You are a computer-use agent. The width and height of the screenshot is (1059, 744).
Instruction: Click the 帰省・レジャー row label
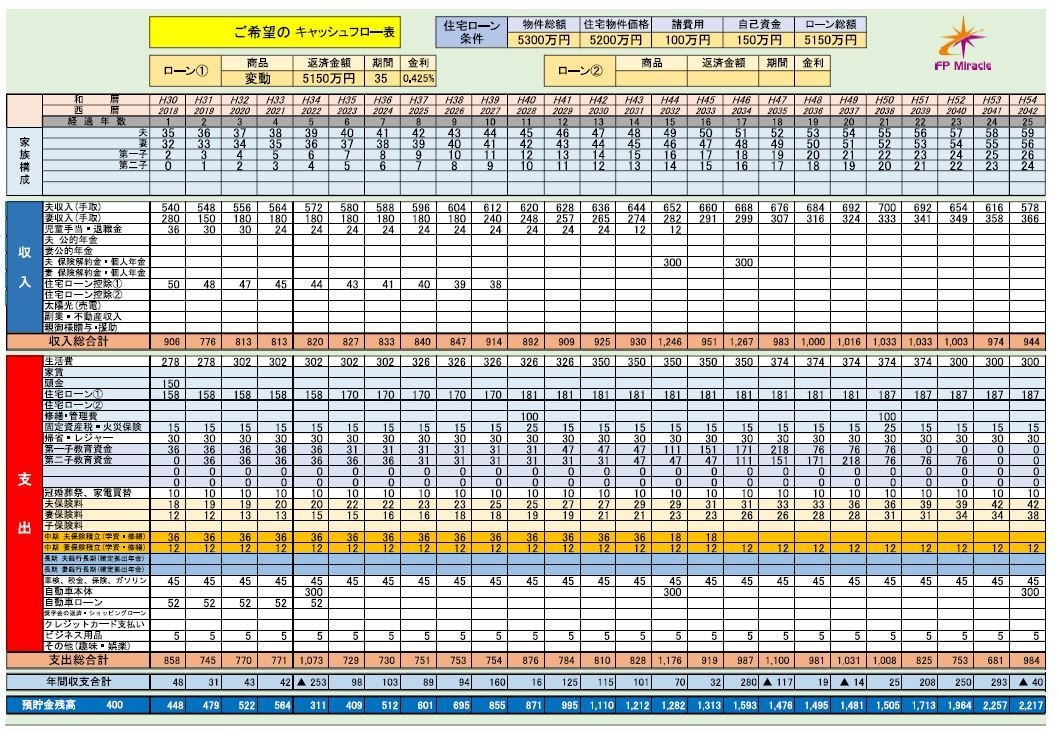coord(96,438)
